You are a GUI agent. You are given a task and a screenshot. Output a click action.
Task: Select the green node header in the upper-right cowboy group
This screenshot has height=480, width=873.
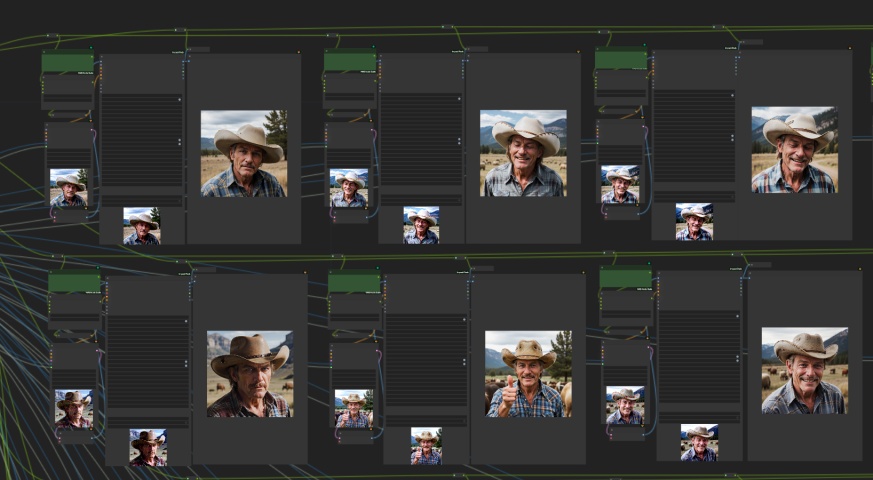[x=621, y=60]
